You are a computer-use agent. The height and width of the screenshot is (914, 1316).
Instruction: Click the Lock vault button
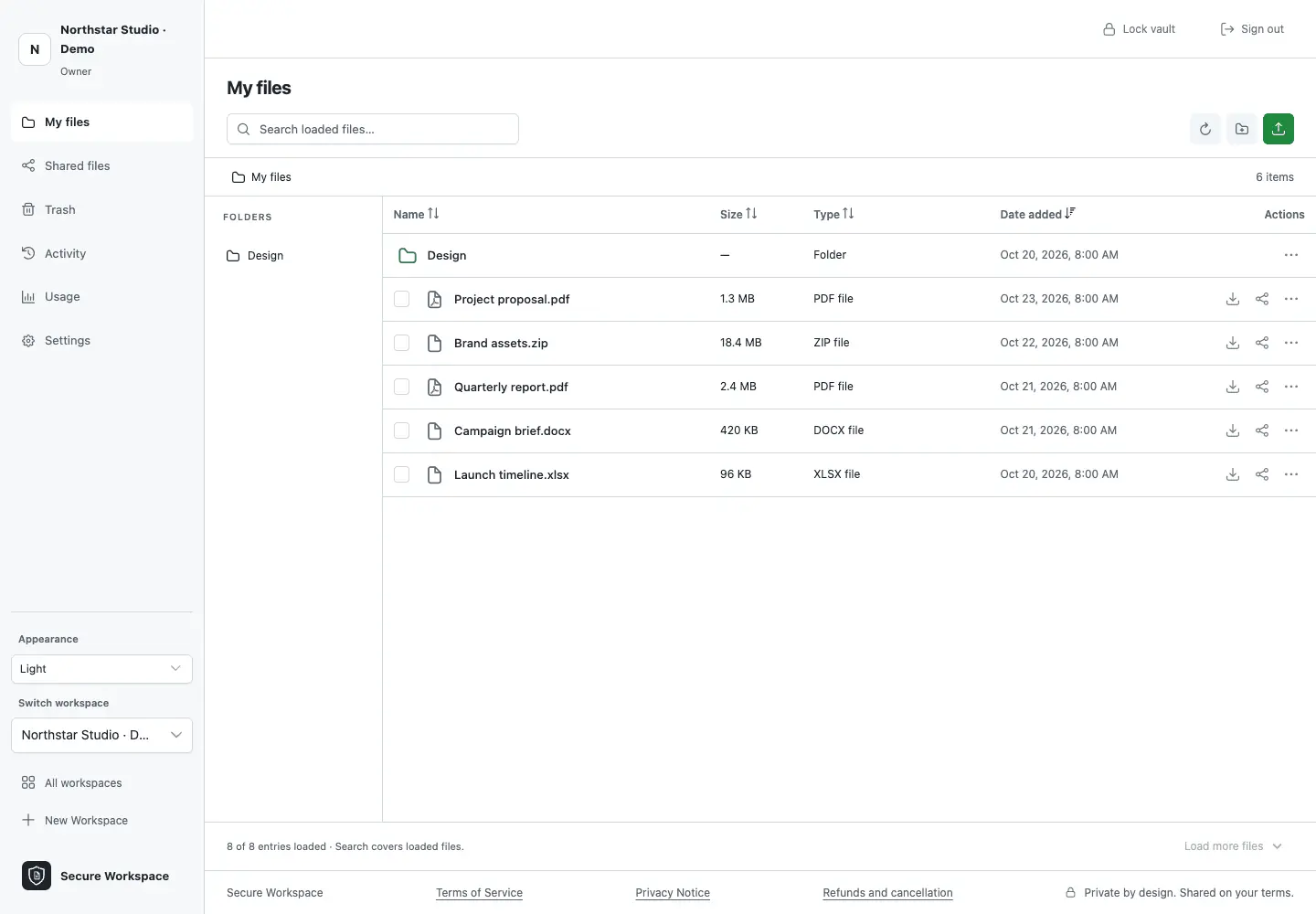click(1139, 29)
